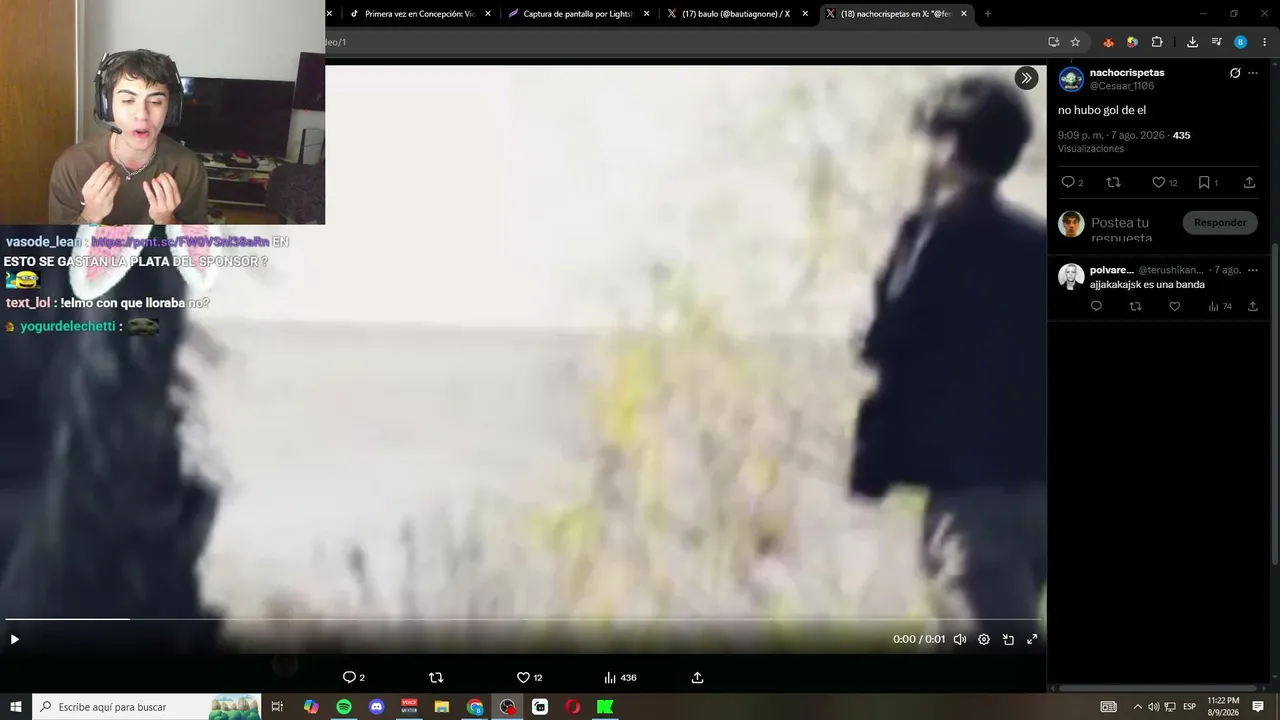Reply to the 'ajjakakajsk es una banda' comment
This screenshot has width=1280, height=720.
pyautogui.click(x=1096, y=306)
